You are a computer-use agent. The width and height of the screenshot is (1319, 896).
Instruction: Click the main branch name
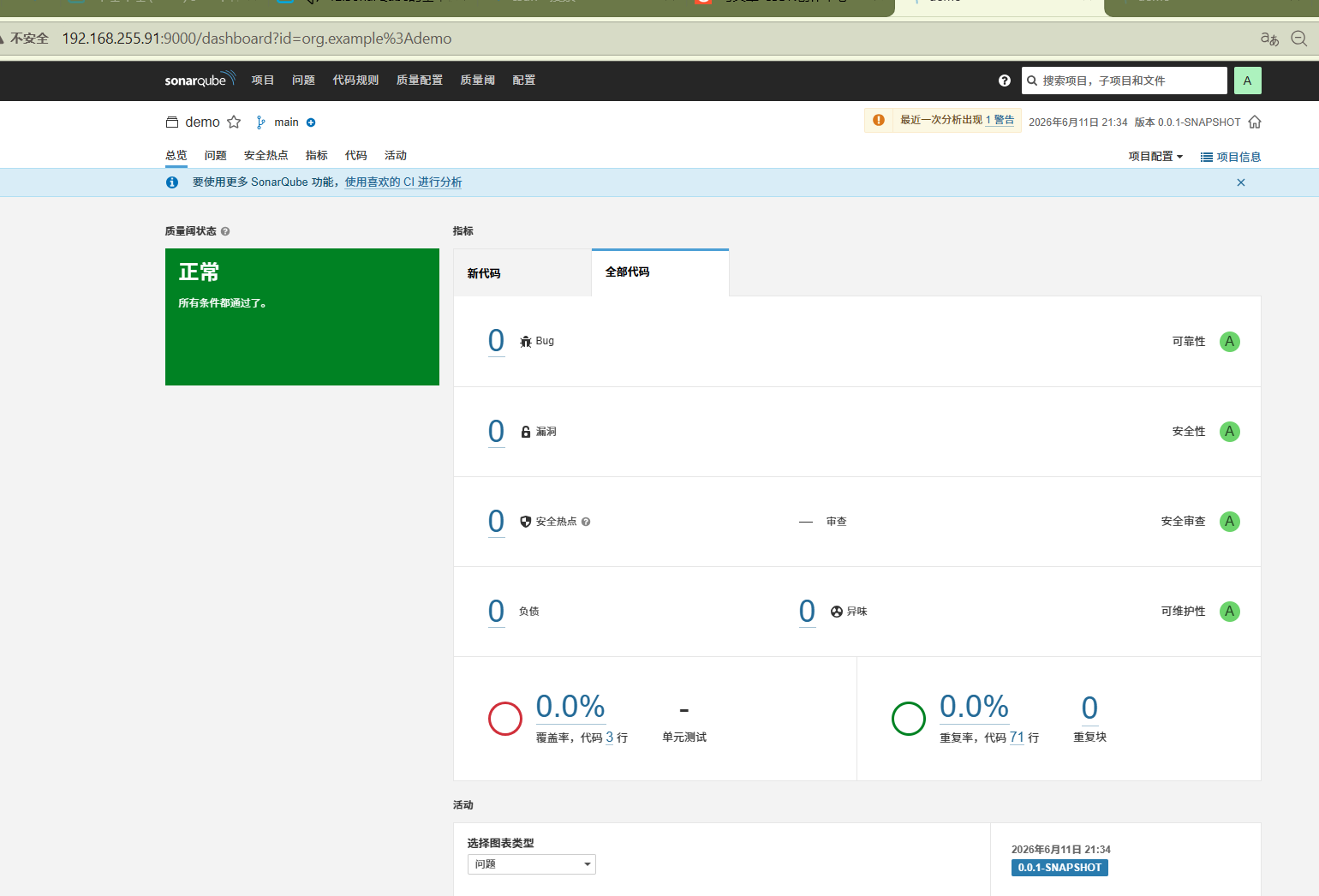pos(286,122)
